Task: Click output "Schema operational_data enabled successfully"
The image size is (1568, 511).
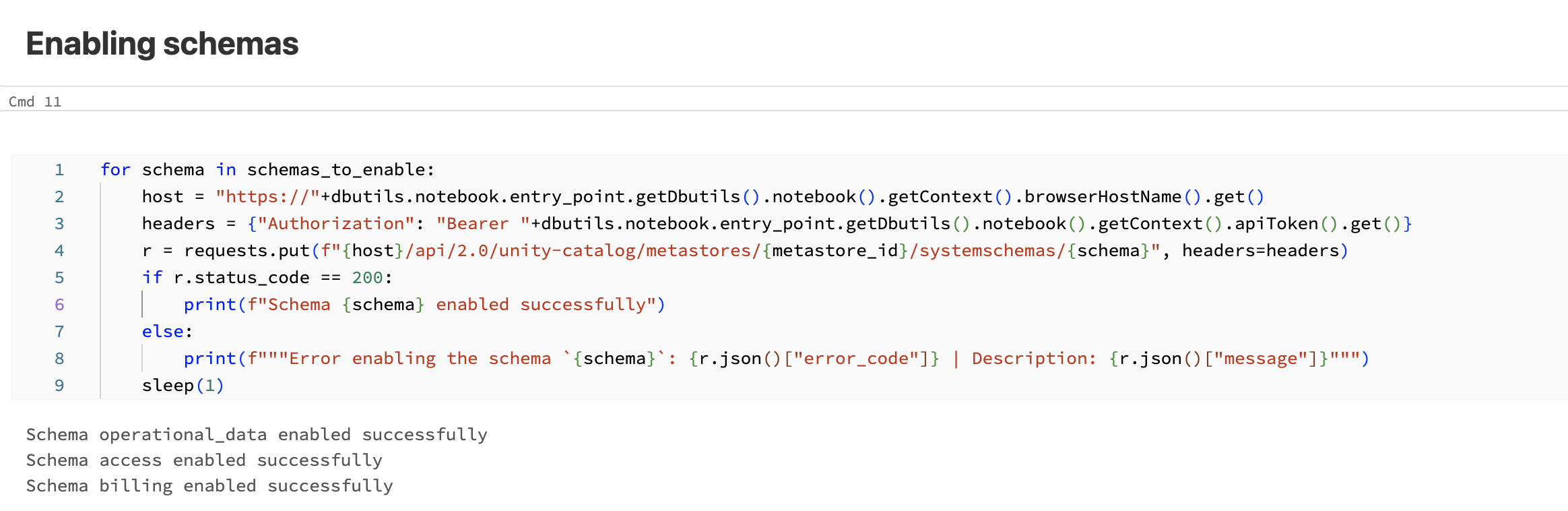Action: (257, 435)
